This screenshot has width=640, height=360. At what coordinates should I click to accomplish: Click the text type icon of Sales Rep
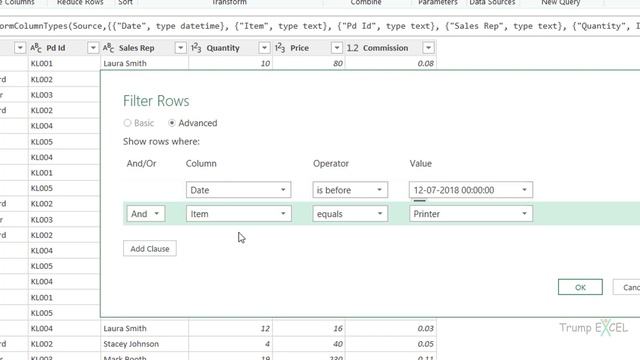109,48
